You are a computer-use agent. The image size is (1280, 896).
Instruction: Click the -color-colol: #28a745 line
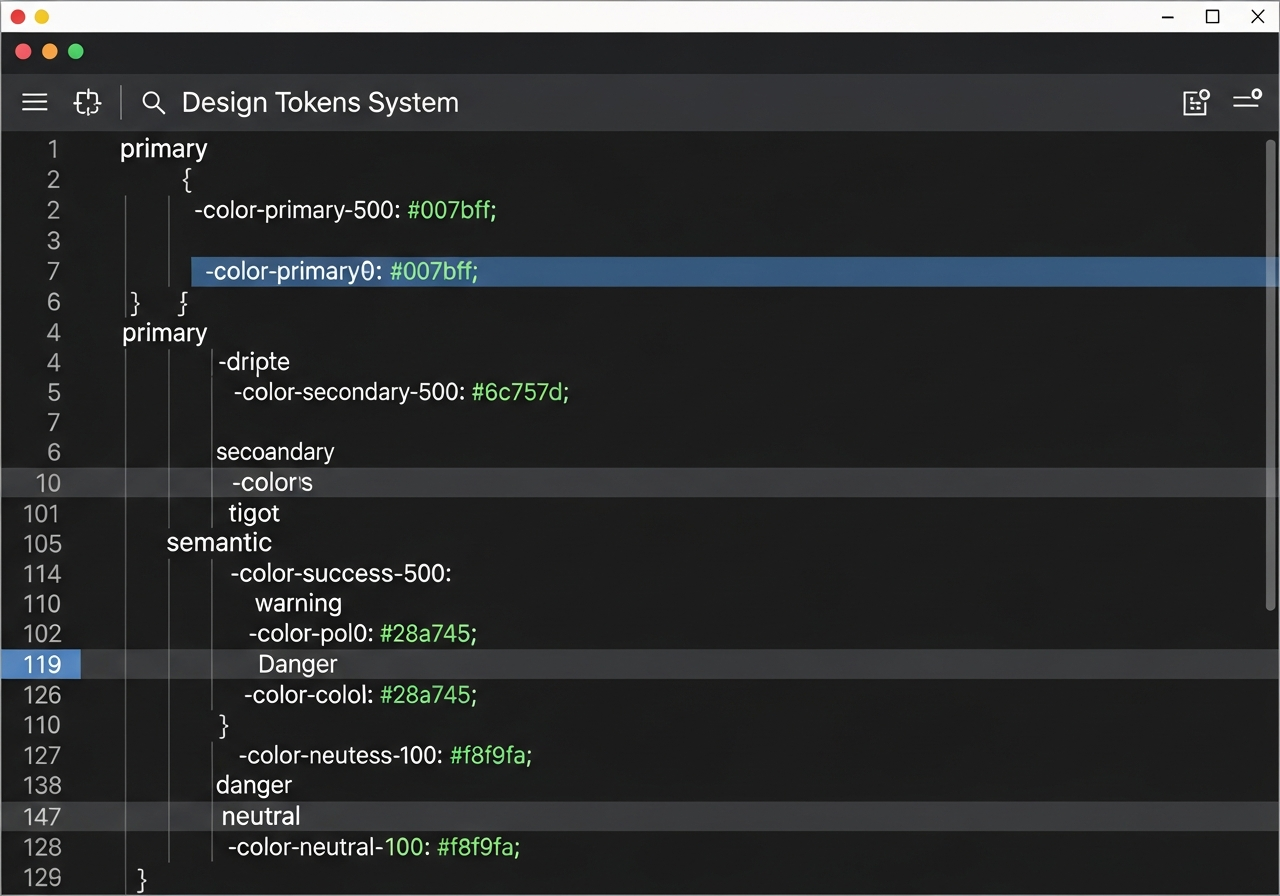click(x=360, y=695)
